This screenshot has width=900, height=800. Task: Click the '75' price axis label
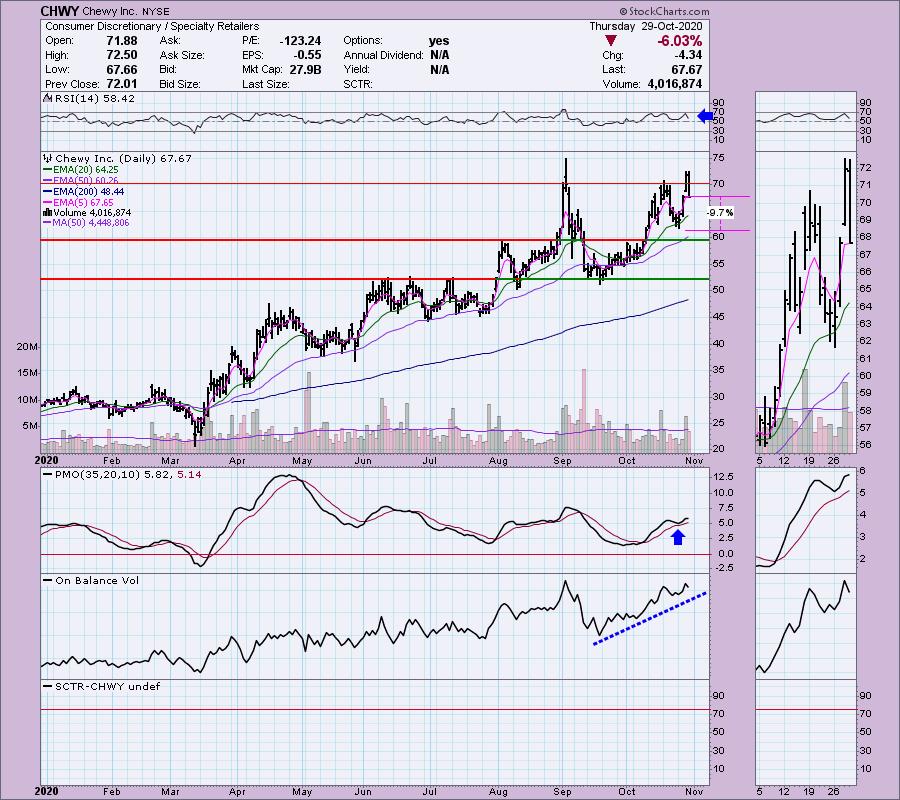718,158
